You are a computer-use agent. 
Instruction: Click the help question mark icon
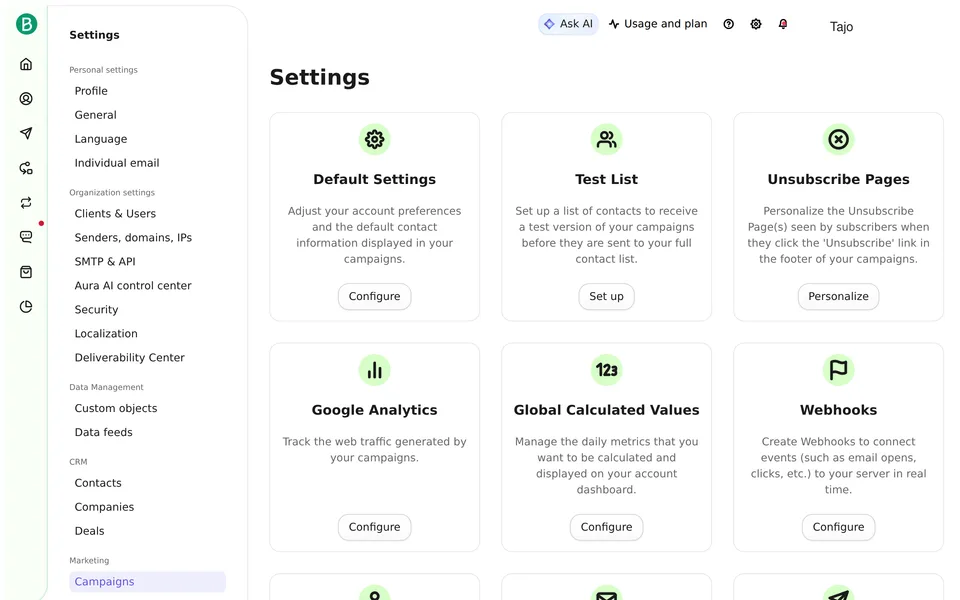click(x=729, y=24)
